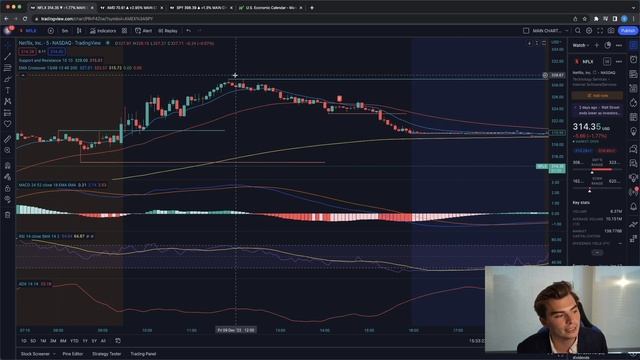The width and height of the screenshot is (640, 360).
Task: Open the Trading Panel tab
Action: pyautogui.click(x=143, y=354)
